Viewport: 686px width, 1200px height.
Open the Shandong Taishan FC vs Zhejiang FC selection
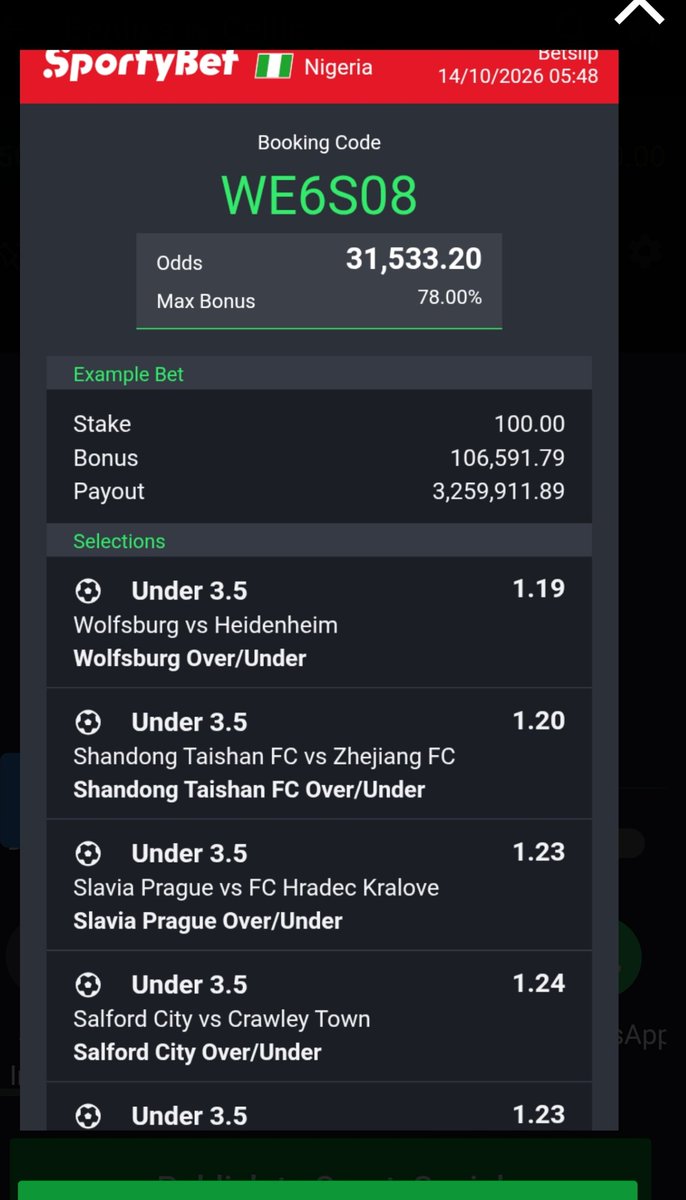[319, 754]
